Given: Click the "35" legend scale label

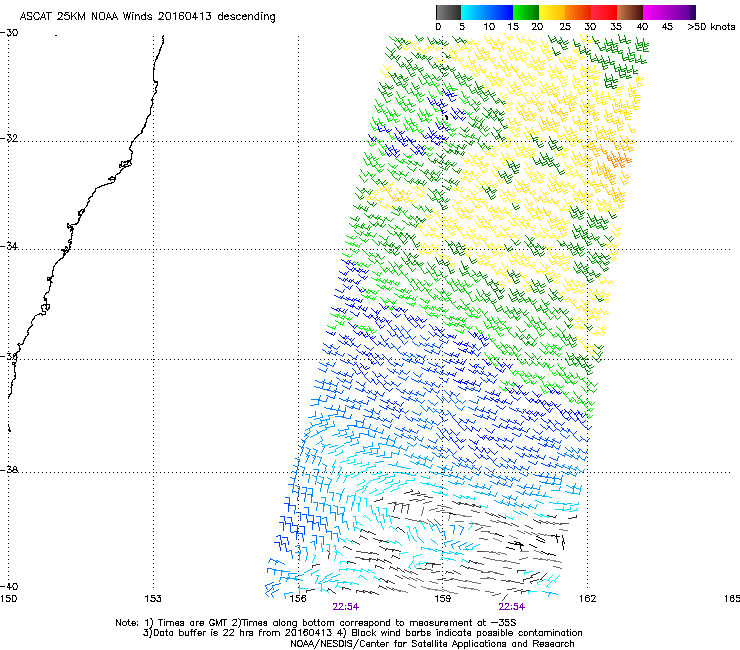Looking at the screenshot, I should pyautogui.click(x=616, y=27).
